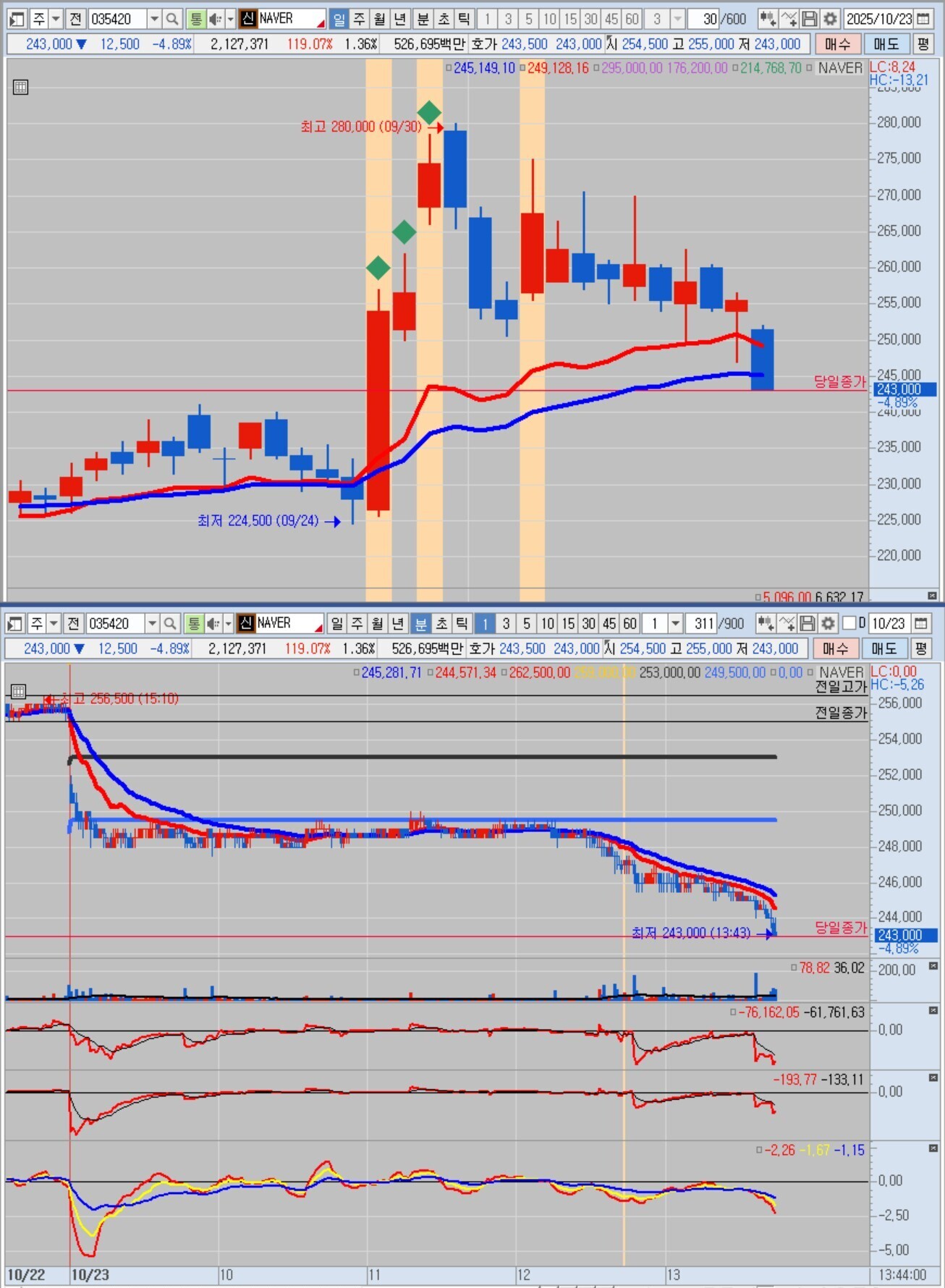Select 60 minute interval in bottom toolbar
Image resolution: width=945 pixels, height=1288 pixels.
630,623
